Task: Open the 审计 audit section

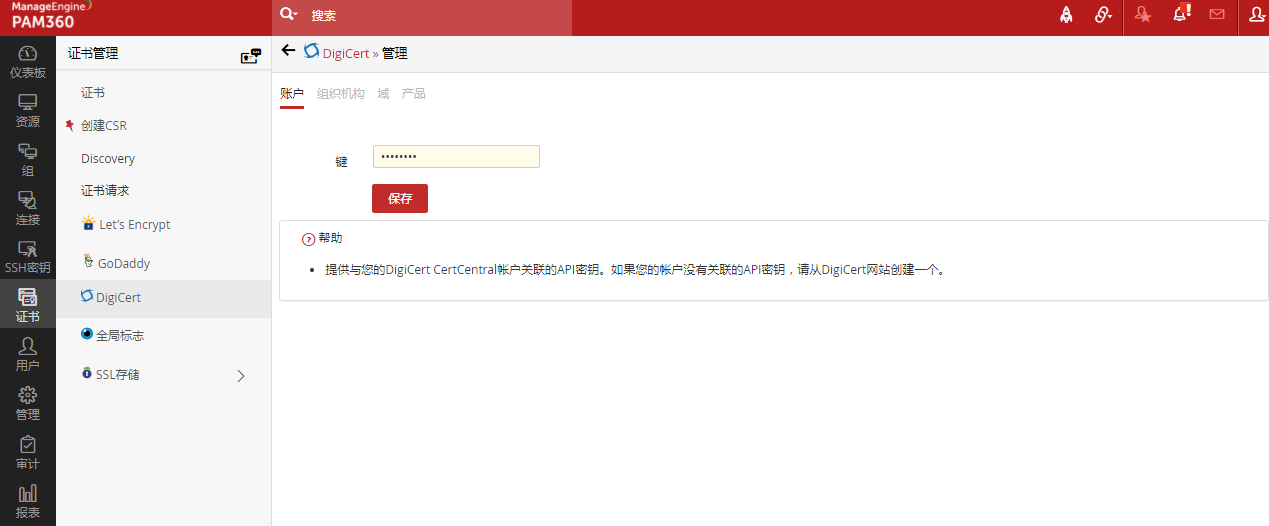Action: 28,453
